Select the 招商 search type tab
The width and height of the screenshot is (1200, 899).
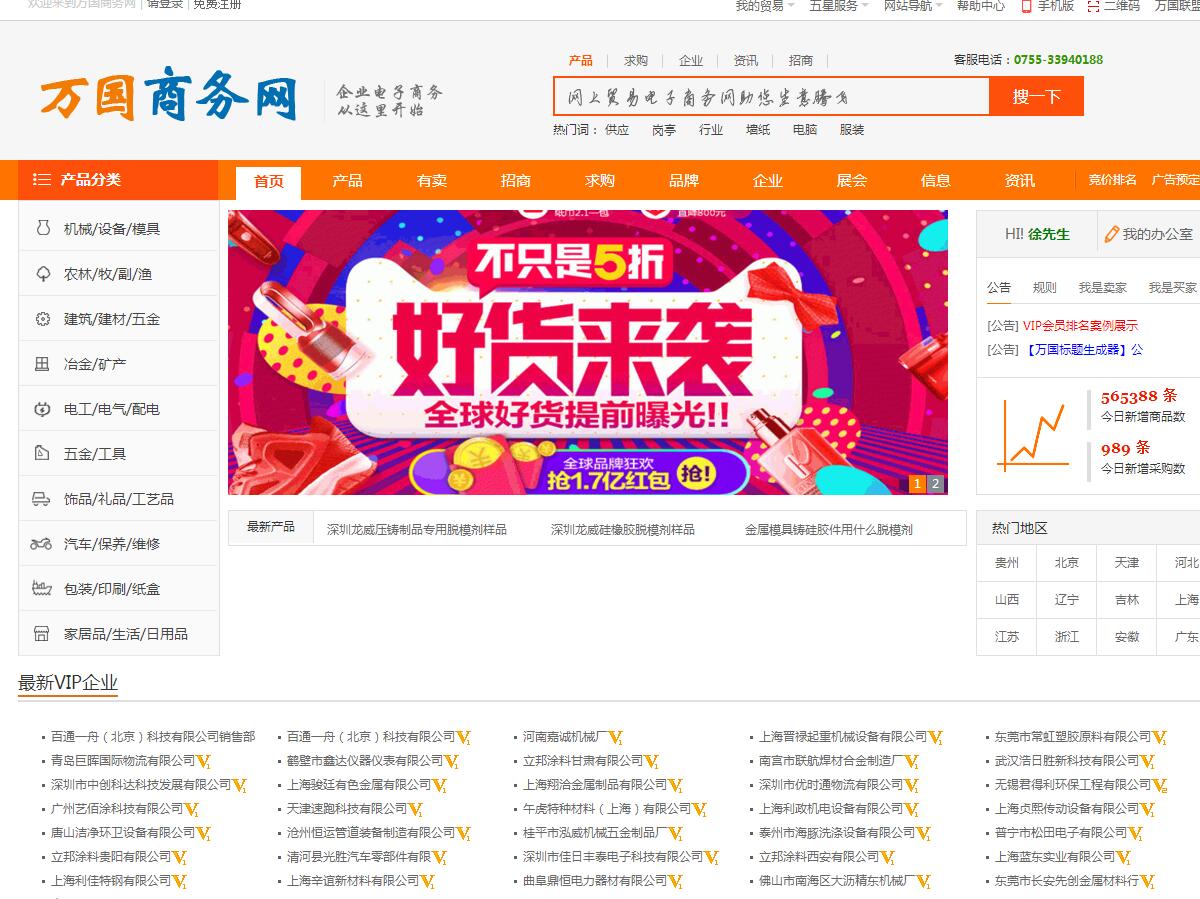coord(801,60)
